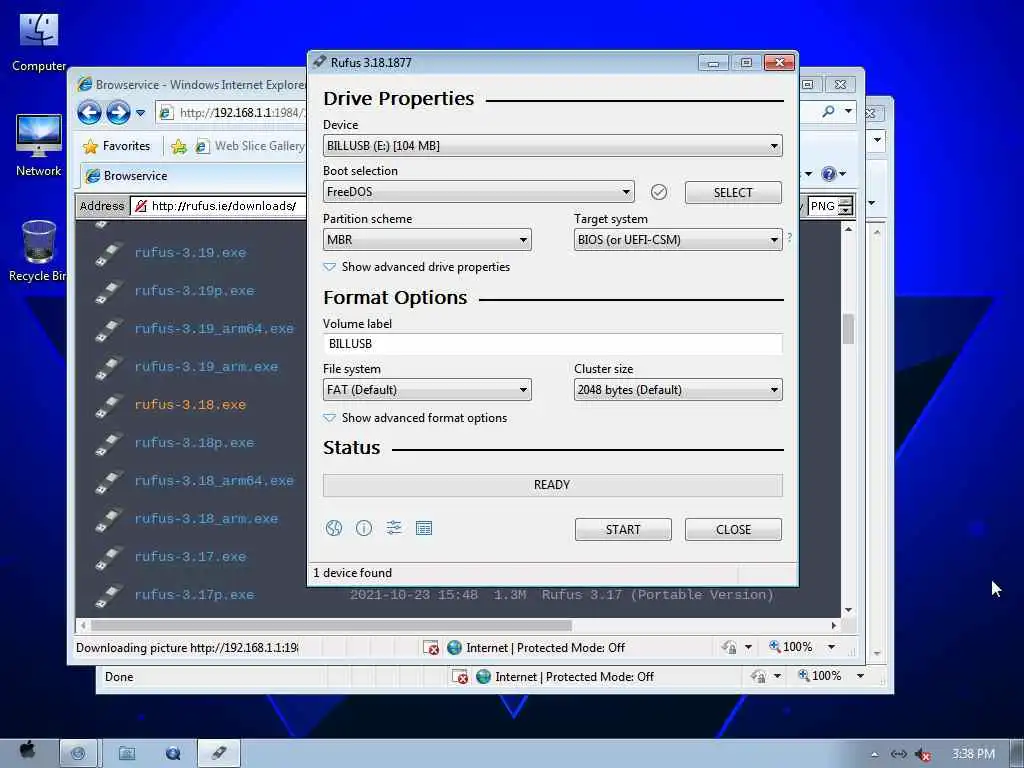This screenshot has height=768, width=1024.
Task: Open Partition scheme MBR dropdown
Action: coord(427,240)
